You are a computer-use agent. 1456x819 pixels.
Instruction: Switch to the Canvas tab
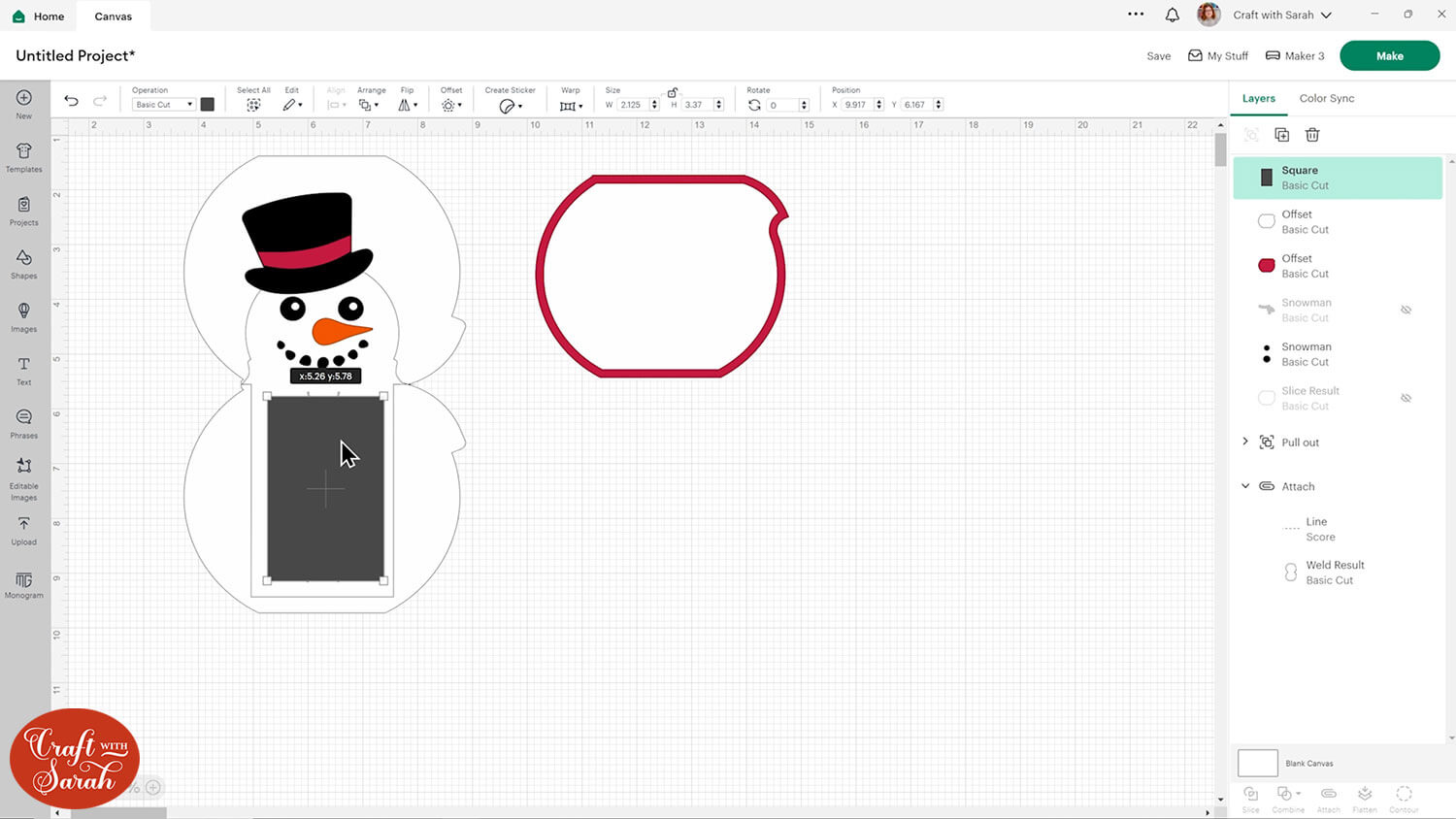point(114,16)
